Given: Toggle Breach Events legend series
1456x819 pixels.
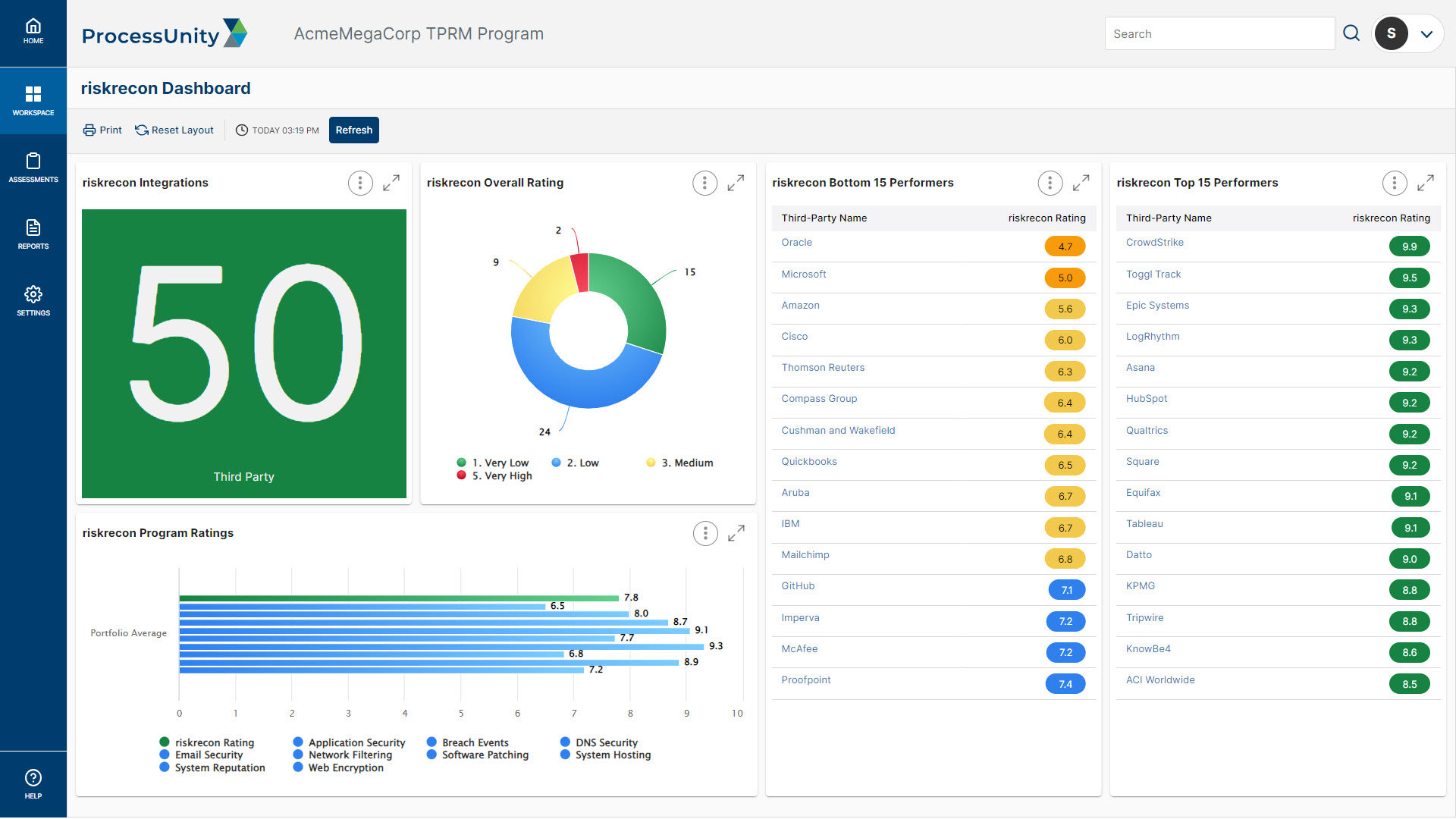Looking at the screenshot, I should click(x=468, y=742).
